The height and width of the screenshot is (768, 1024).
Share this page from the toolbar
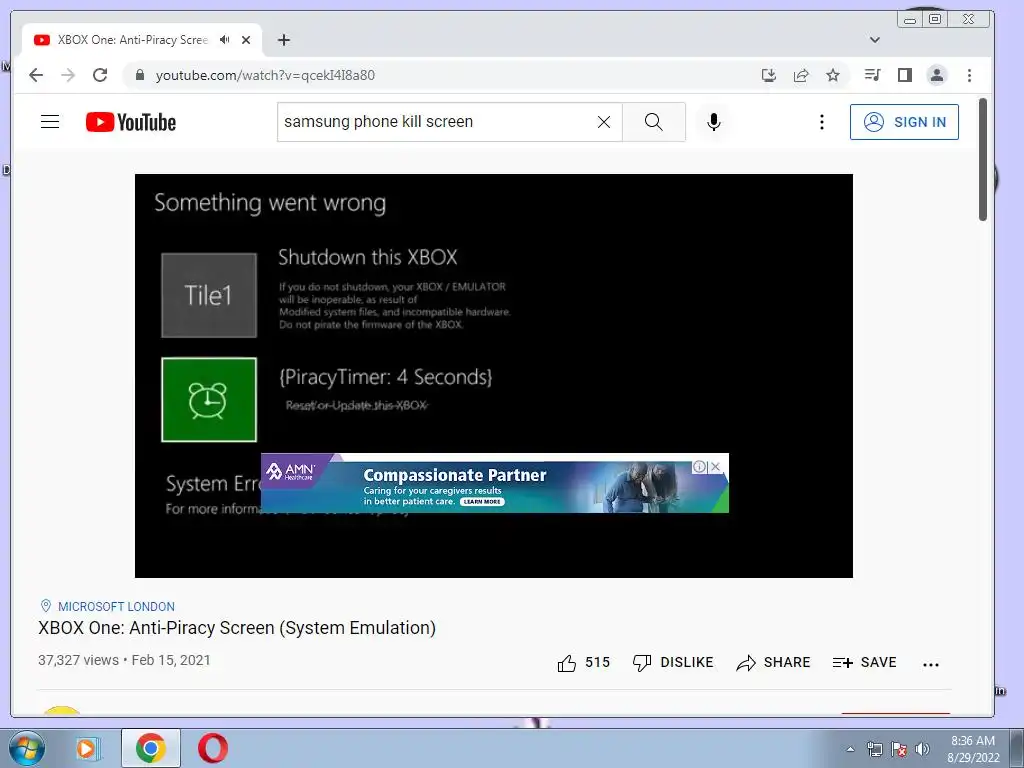click(801, 75)
